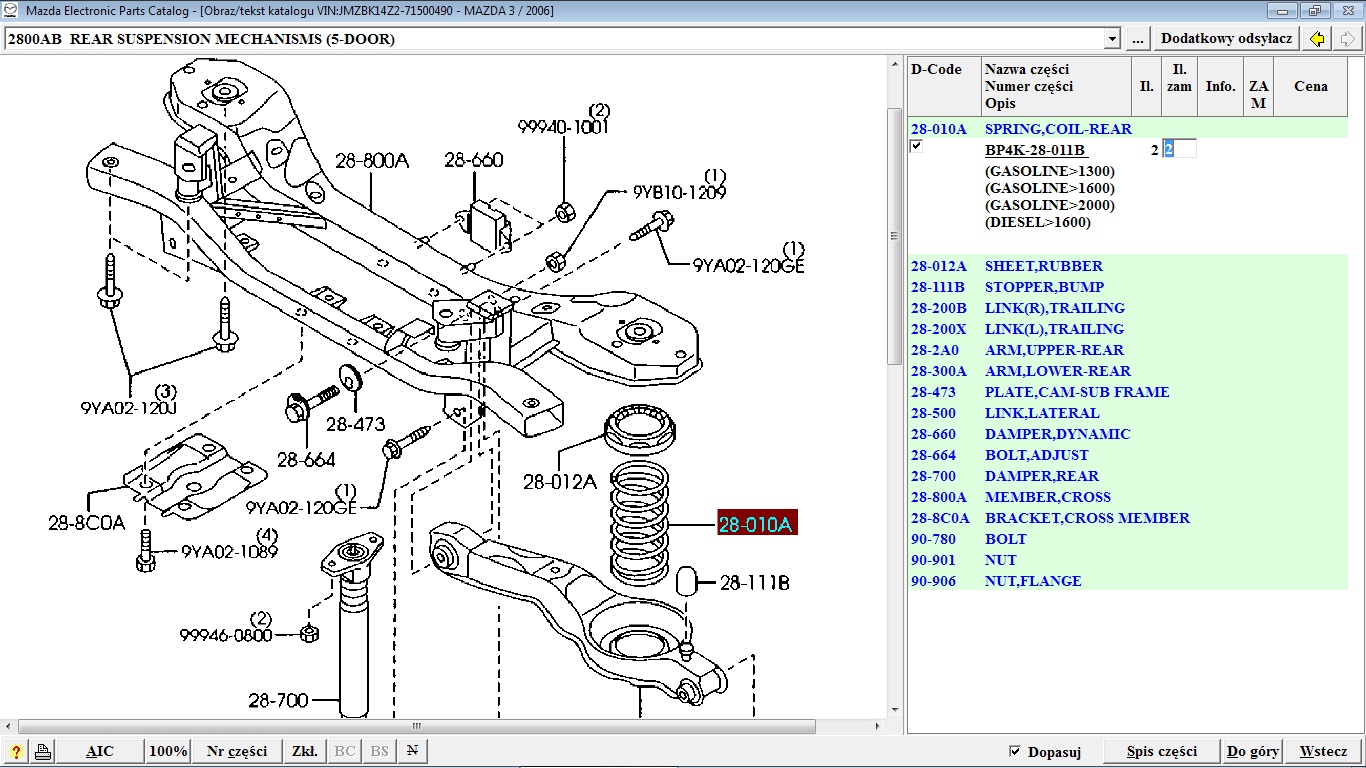Click the yellow question mark help icon
The height and width of the screenshot is (768, 1366).
pyautogui.click(x=16, y=752)
